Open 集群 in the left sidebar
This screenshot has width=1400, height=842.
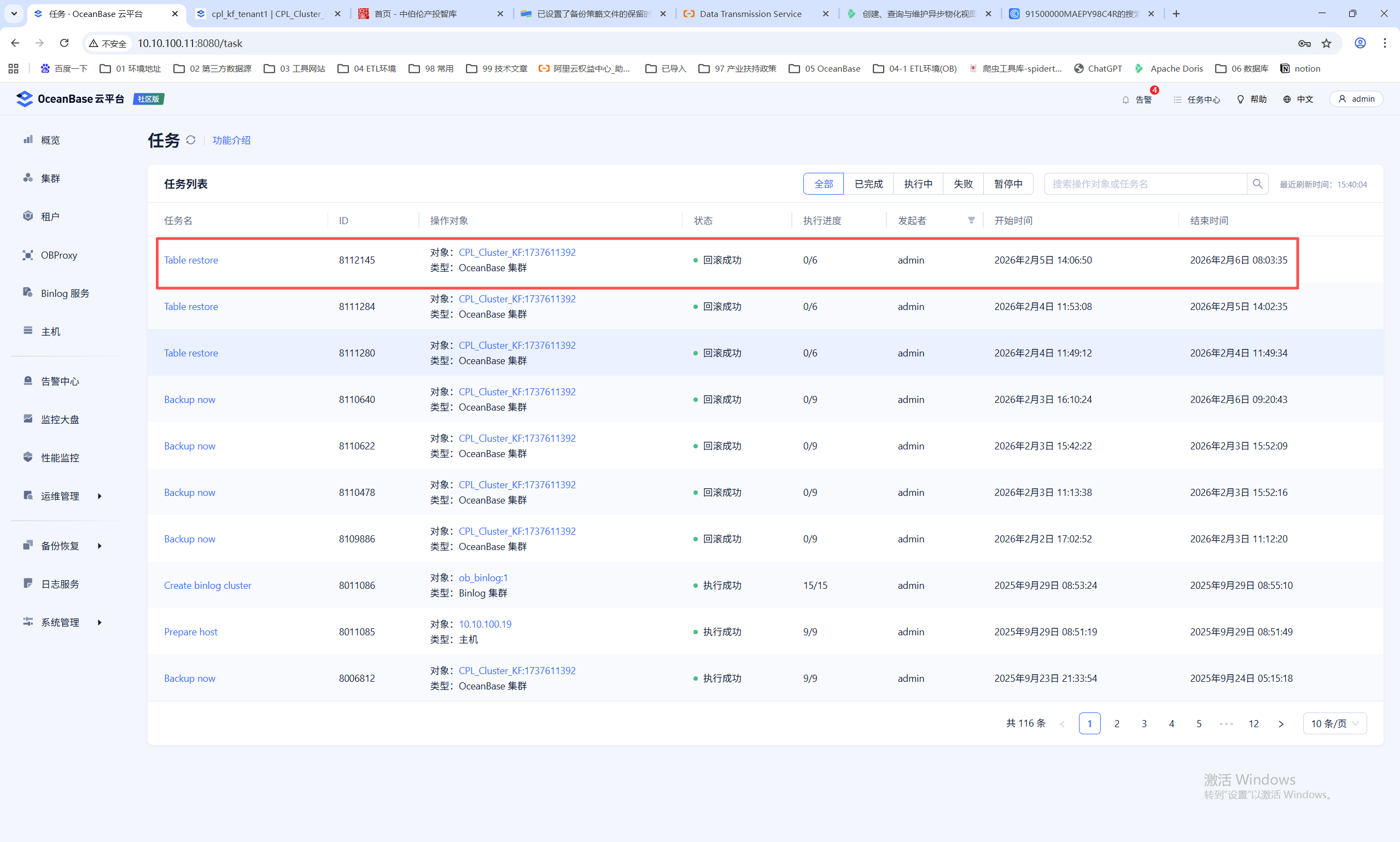(x=50, y=178)
